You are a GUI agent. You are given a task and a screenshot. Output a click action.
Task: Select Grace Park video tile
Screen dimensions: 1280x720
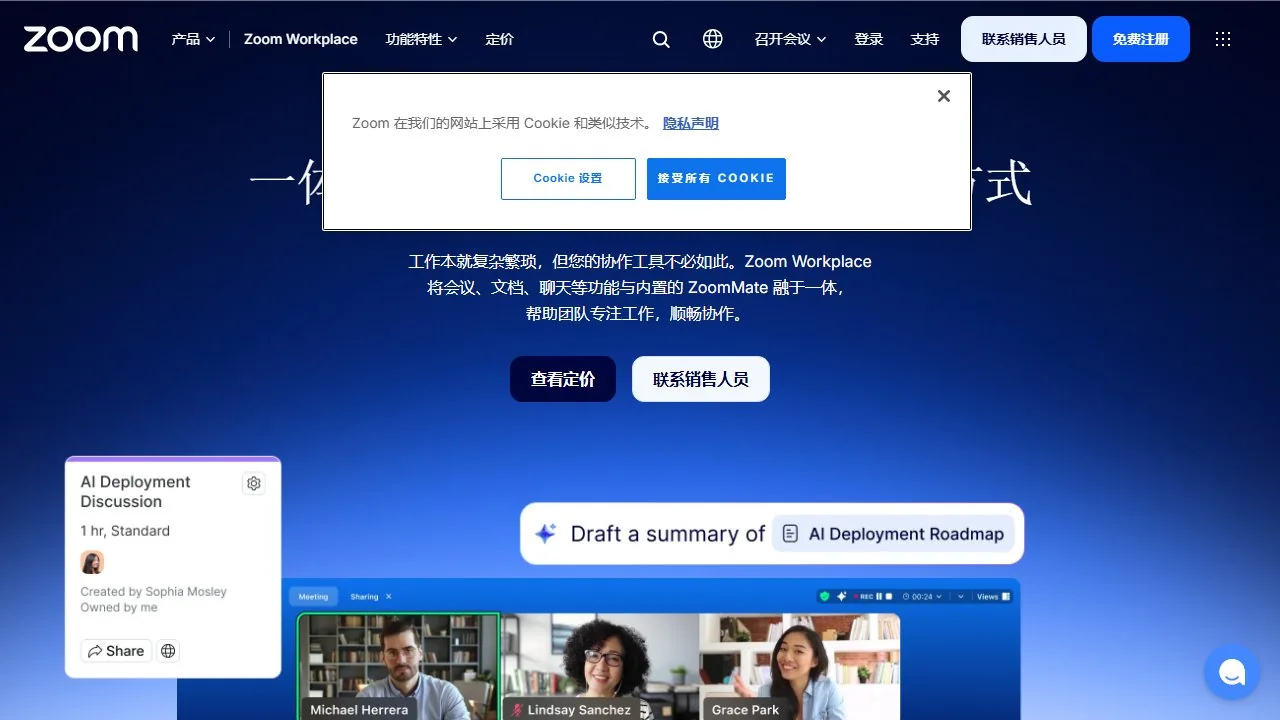[800, 666]
